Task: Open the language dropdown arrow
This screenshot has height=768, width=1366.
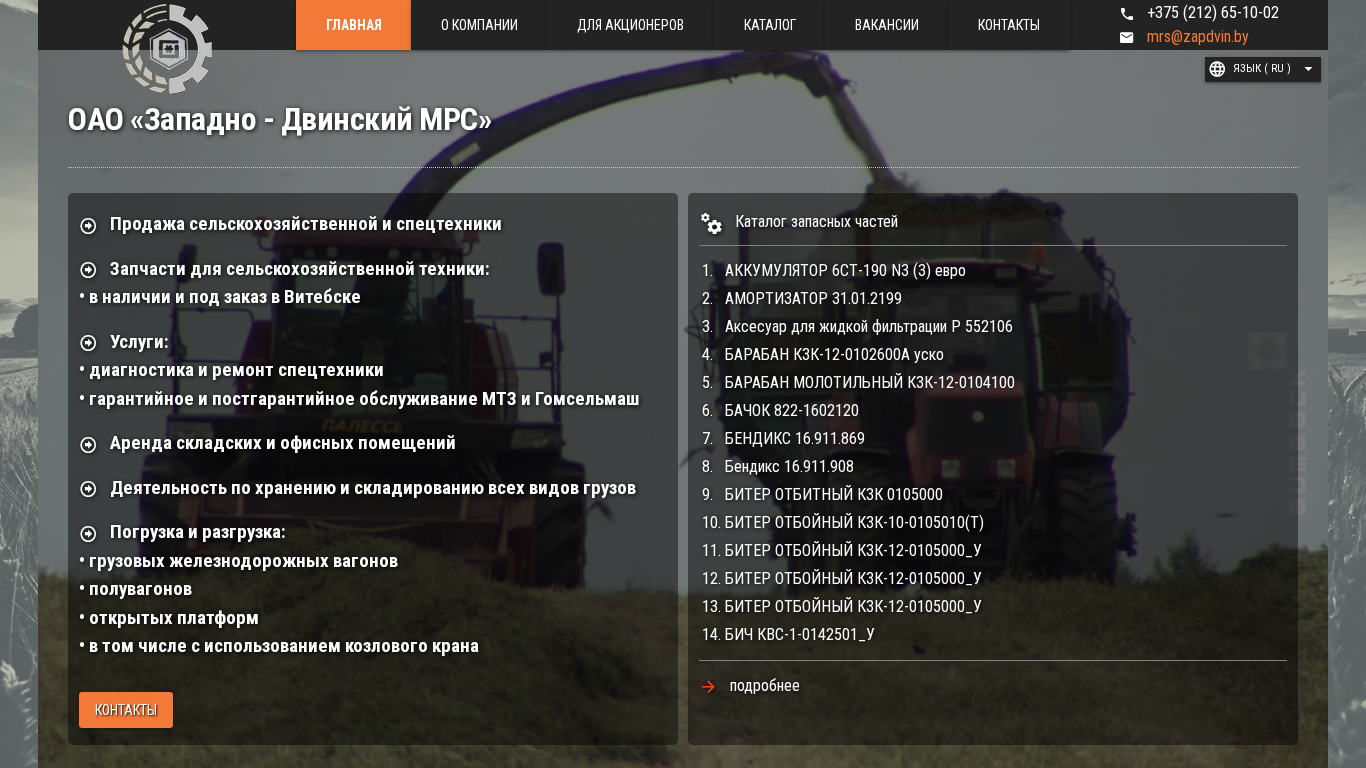Action: [x=1307, y=69]
